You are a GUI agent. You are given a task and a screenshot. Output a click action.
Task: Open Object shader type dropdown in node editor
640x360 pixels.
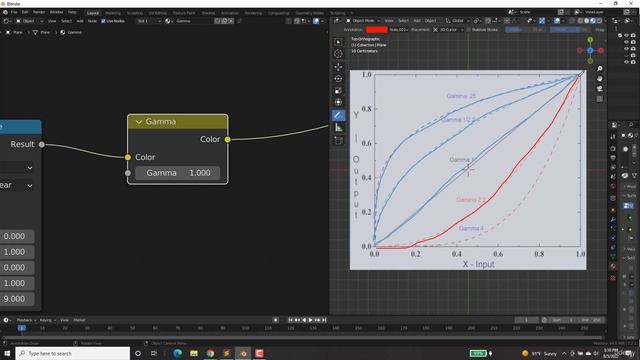(x=29, y=21)
